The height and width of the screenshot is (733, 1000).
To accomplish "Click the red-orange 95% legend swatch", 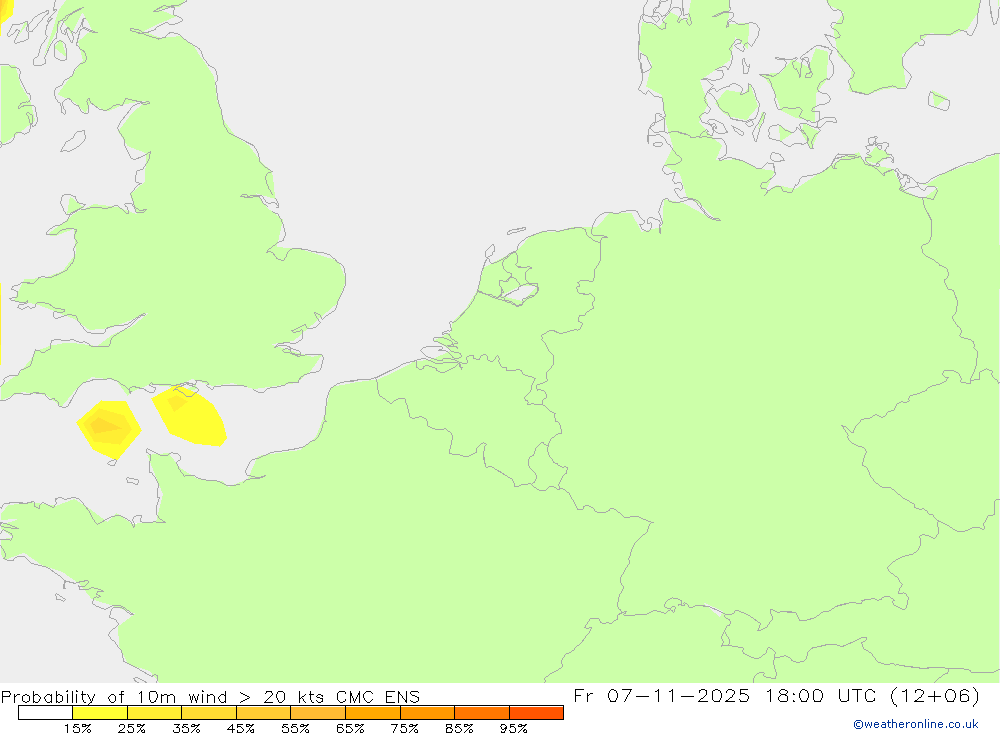I will [x=536, y=712].
